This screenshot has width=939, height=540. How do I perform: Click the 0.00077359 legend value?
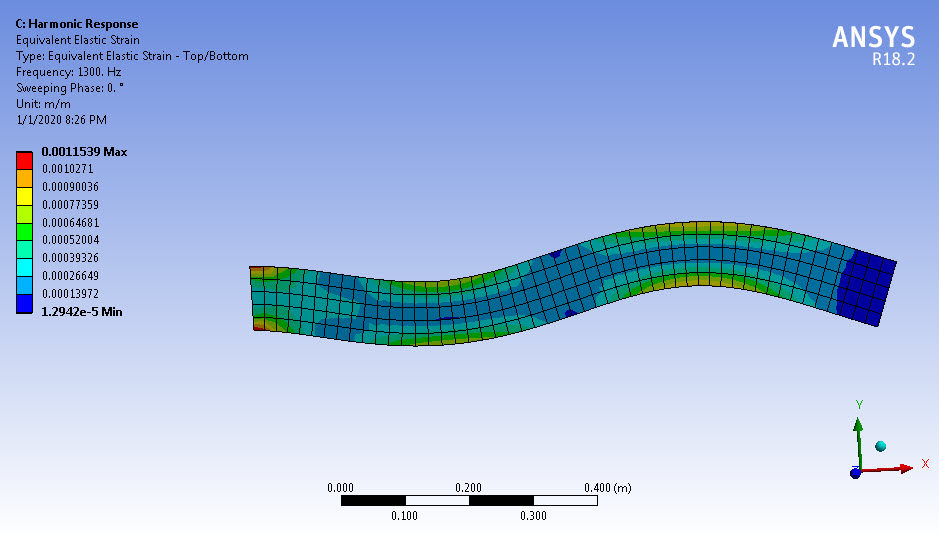click(x=70, y=205)
